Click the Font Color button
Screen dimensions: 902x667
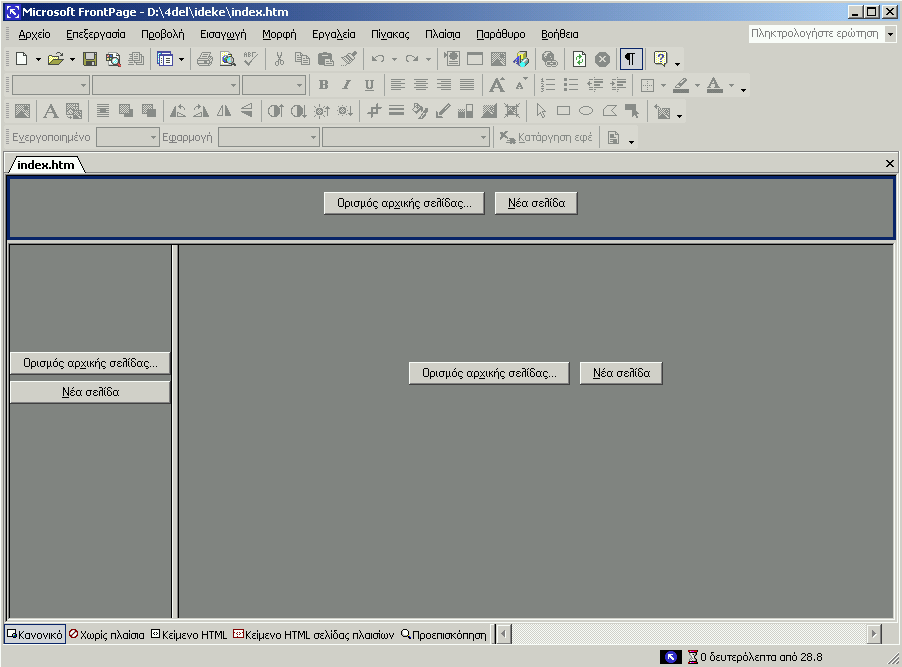click(x=714, y=85)
